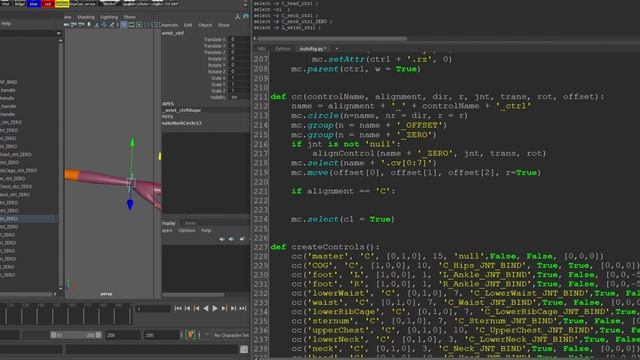This screenshot has height=360, width=640.
Task: Click the red shelf button
Action: (x=48, y=3)
